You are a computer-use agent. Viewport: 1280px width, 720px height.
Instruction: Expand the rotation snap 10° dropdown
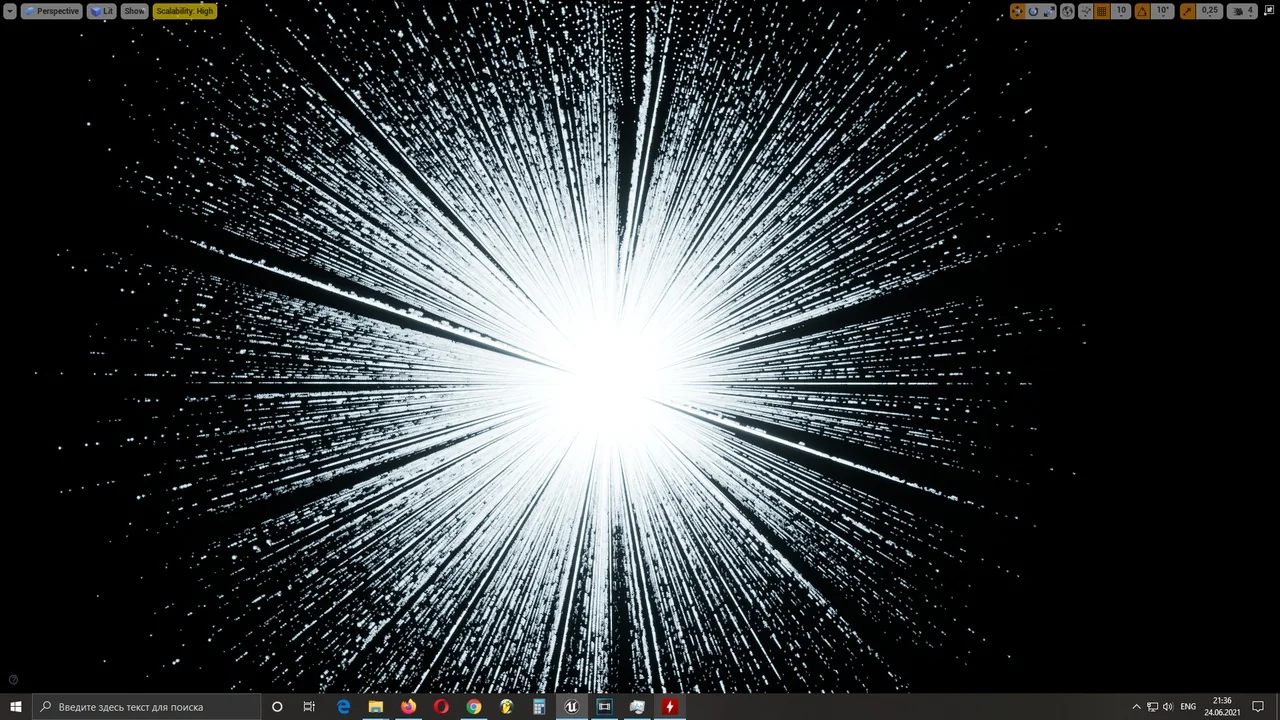[x=1162, y=11]
